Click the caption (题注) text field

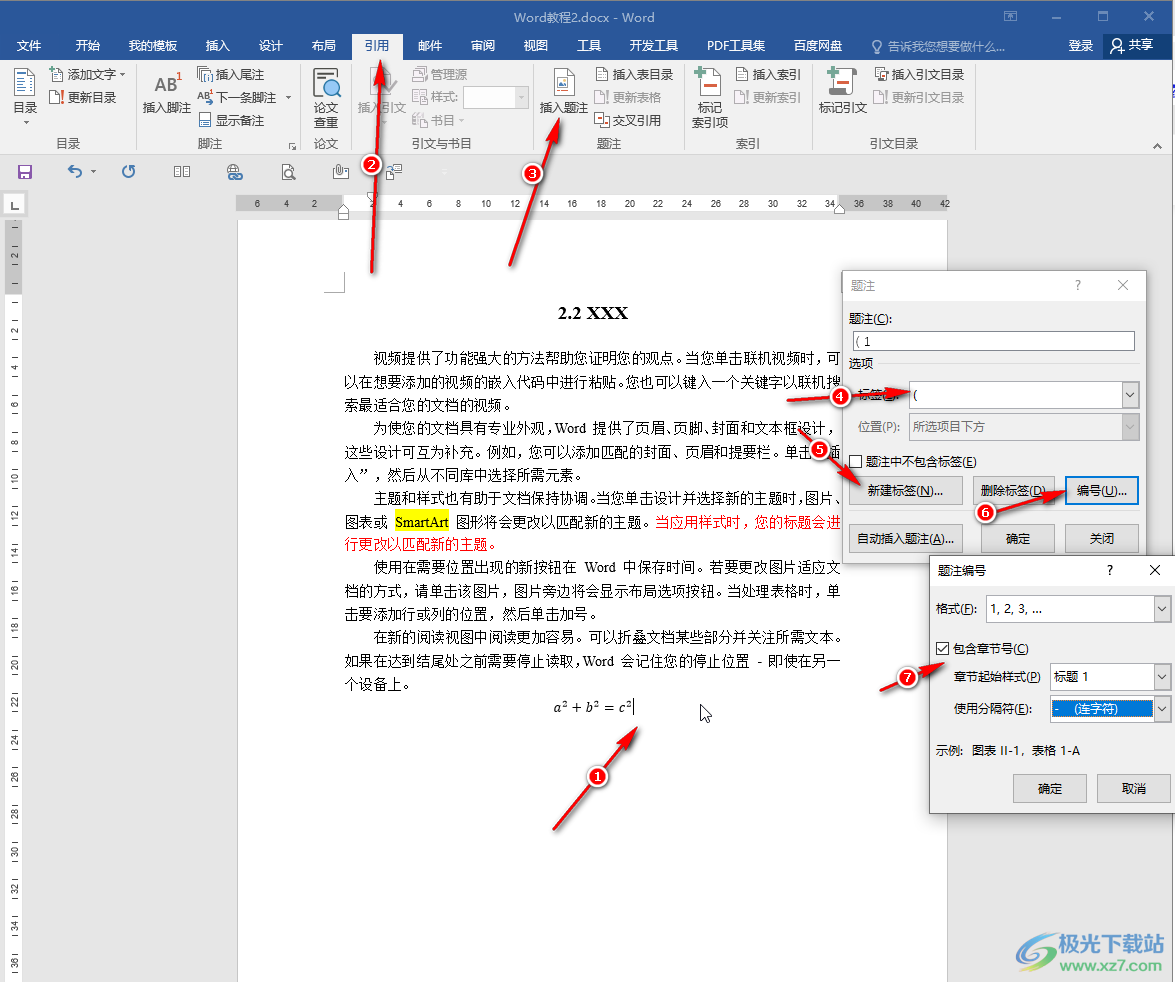coord(994,341)
